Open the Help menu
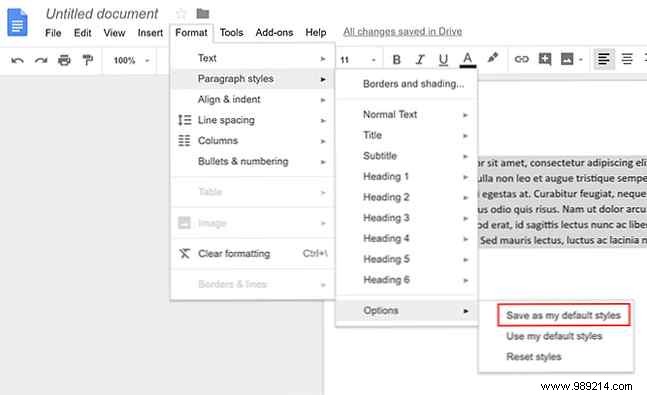 click(x=316, y=33)
